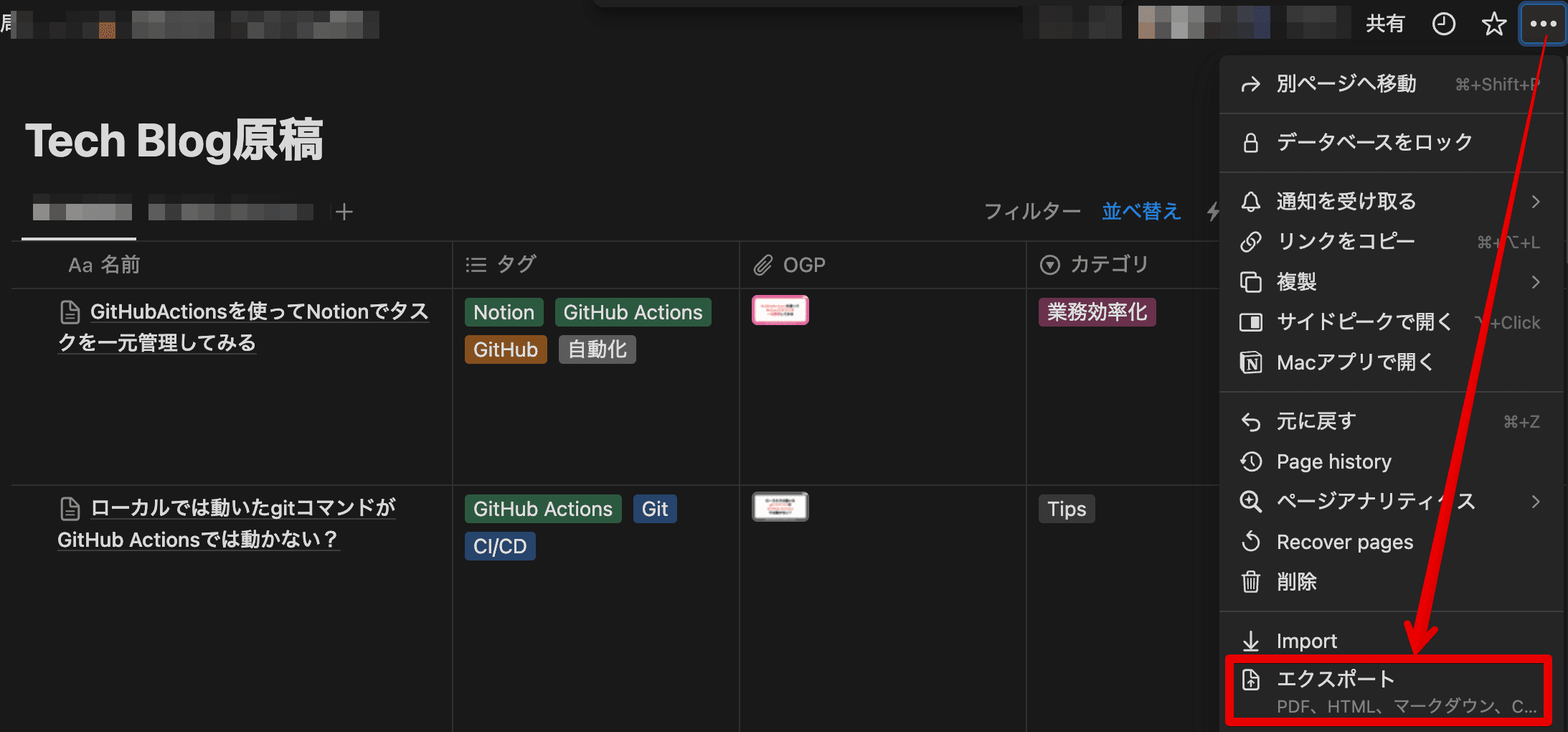Click the OGP column header

pyautogui.click(x=883, y=265)
